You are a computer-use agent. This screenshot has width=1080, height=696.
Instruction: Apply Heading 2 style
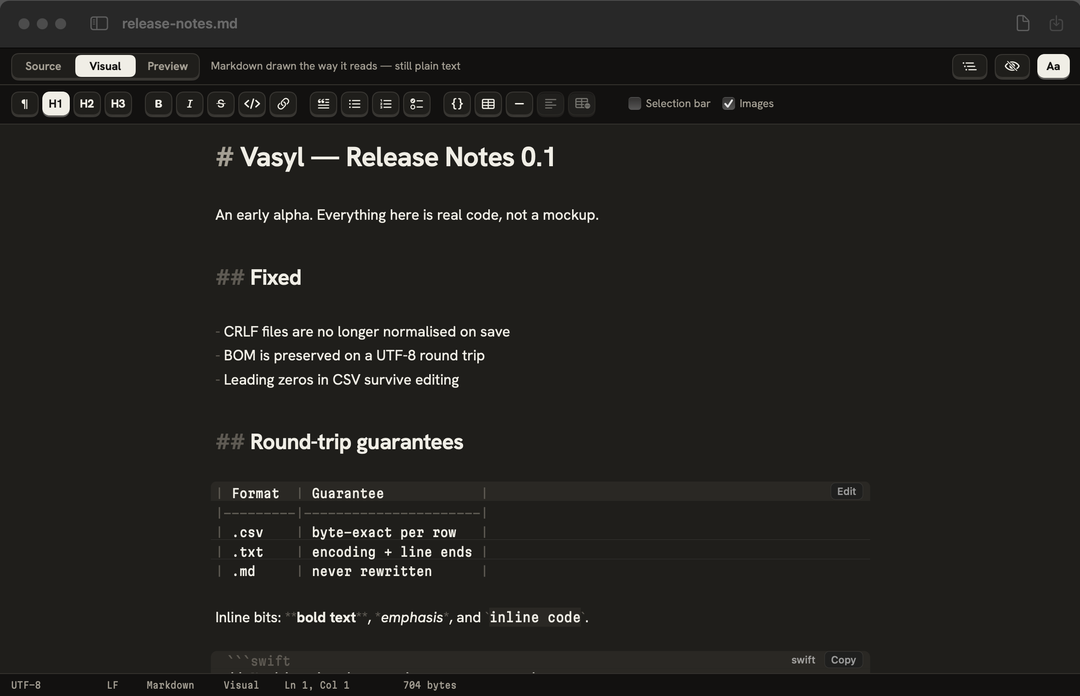pyautogui.click(x=87, y=103)
